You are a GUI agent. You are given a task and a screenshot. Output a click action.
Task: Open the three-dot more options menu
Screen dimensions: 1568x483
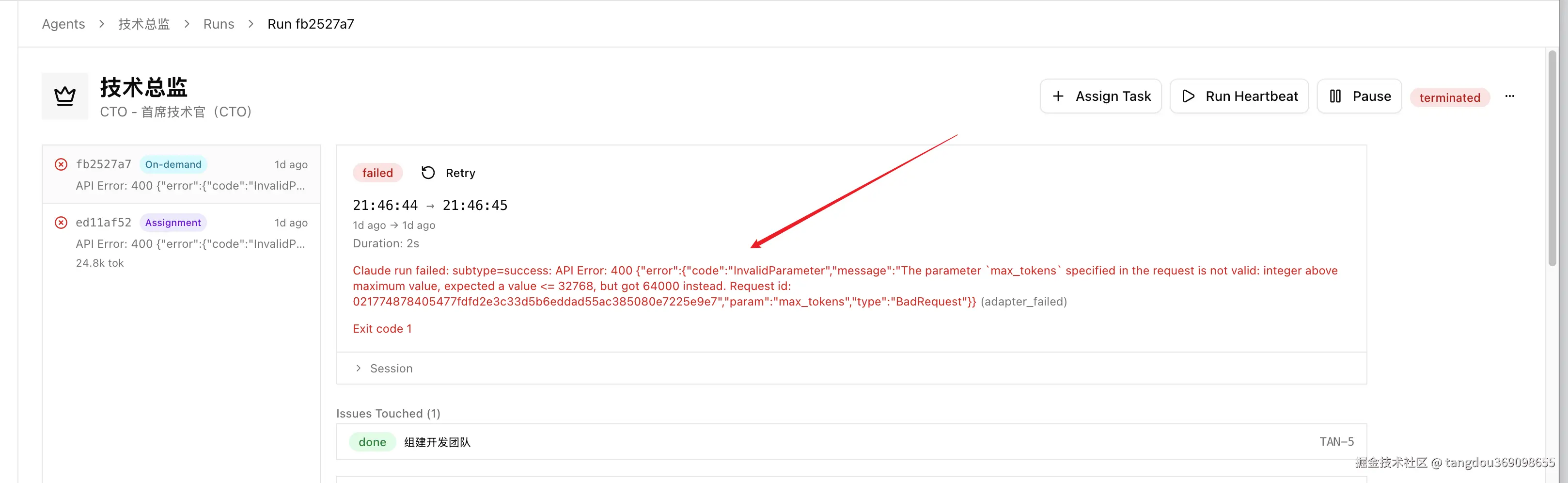click(x=1509, y=96)
